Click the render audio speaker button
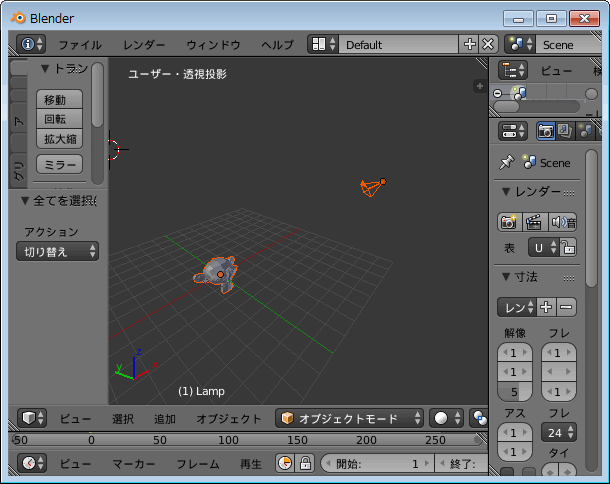The width and height of the screenshot is (610, 484). pyautogui.click(x=563, y=222)
